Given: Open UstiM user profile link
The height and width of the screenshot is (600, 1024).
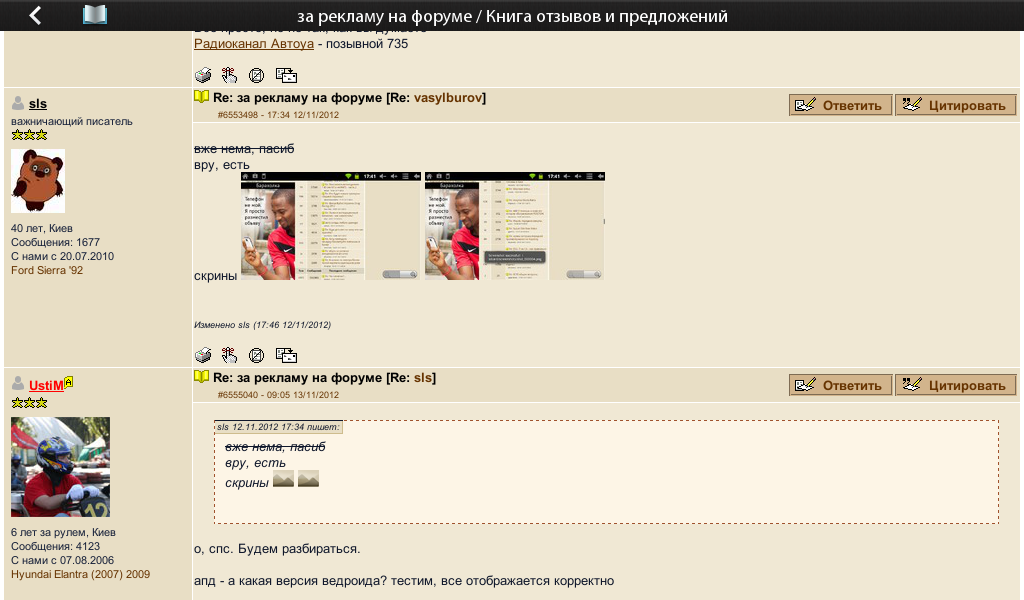Looking at the screenshot, I should click(46, 385).
